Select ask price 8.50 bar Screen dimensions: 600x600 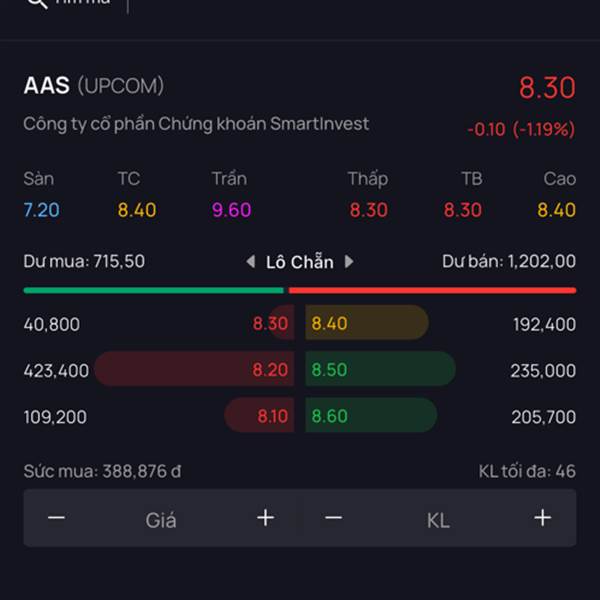click(380, 370)
